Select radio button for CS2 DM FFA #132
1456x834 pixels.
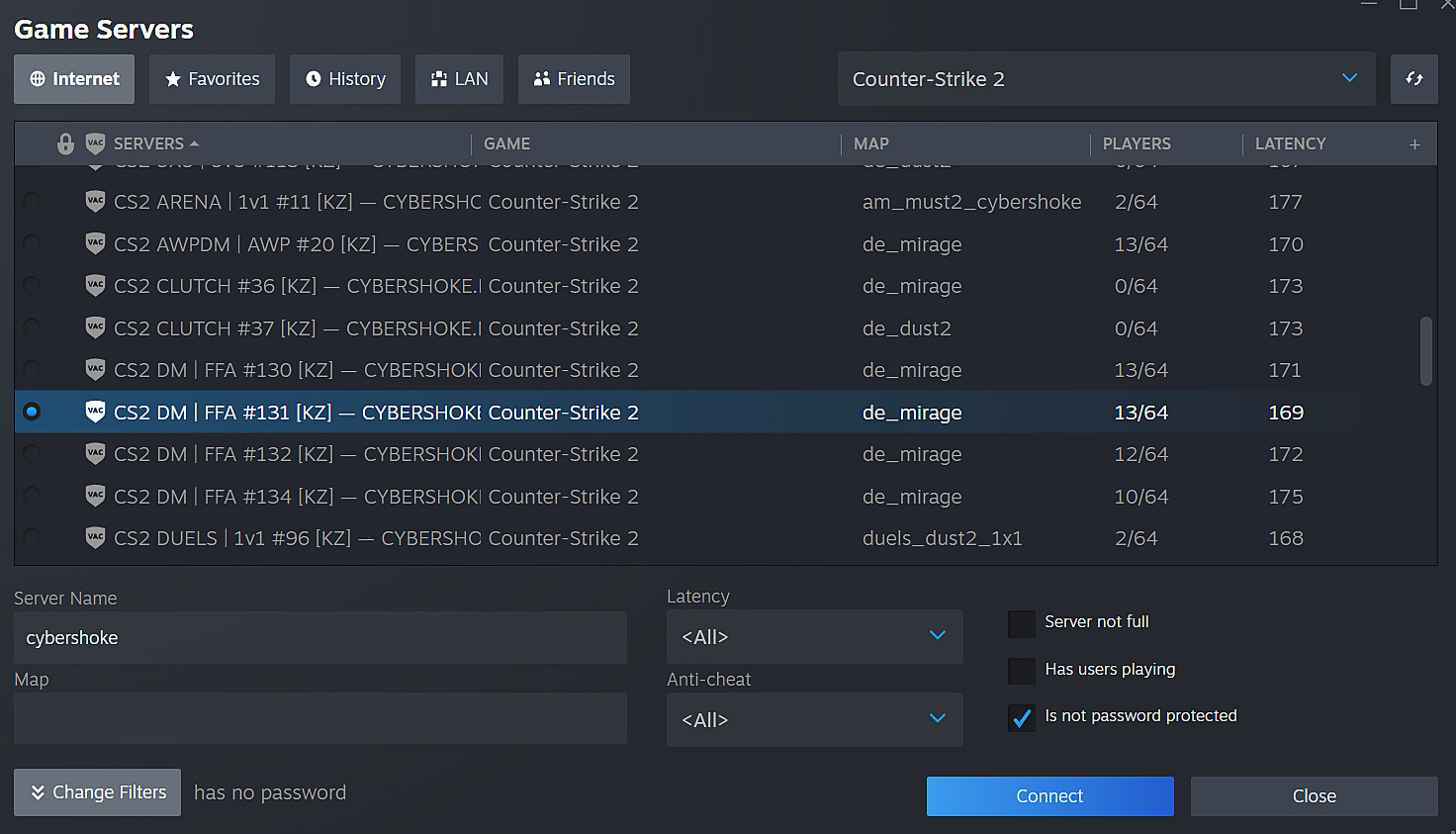click(x=32, y=454)
